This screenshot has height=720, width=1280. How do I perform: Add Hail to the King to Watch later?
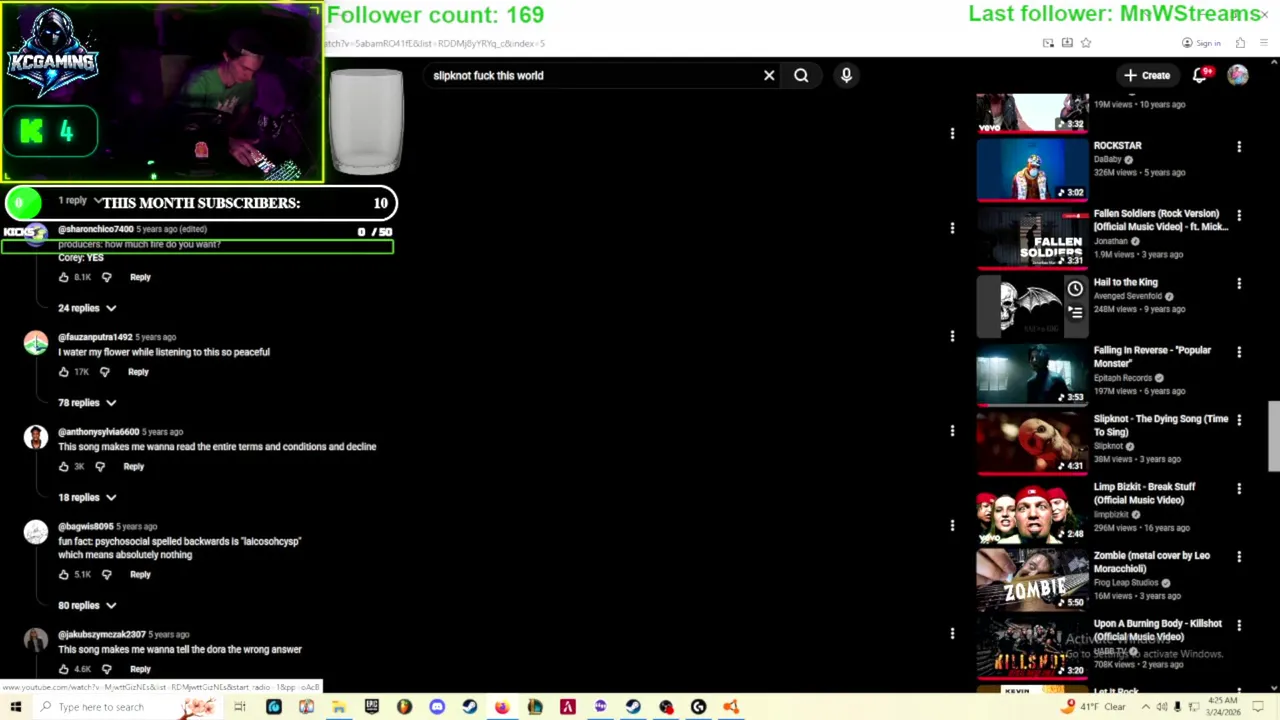tap(1075, 289)
